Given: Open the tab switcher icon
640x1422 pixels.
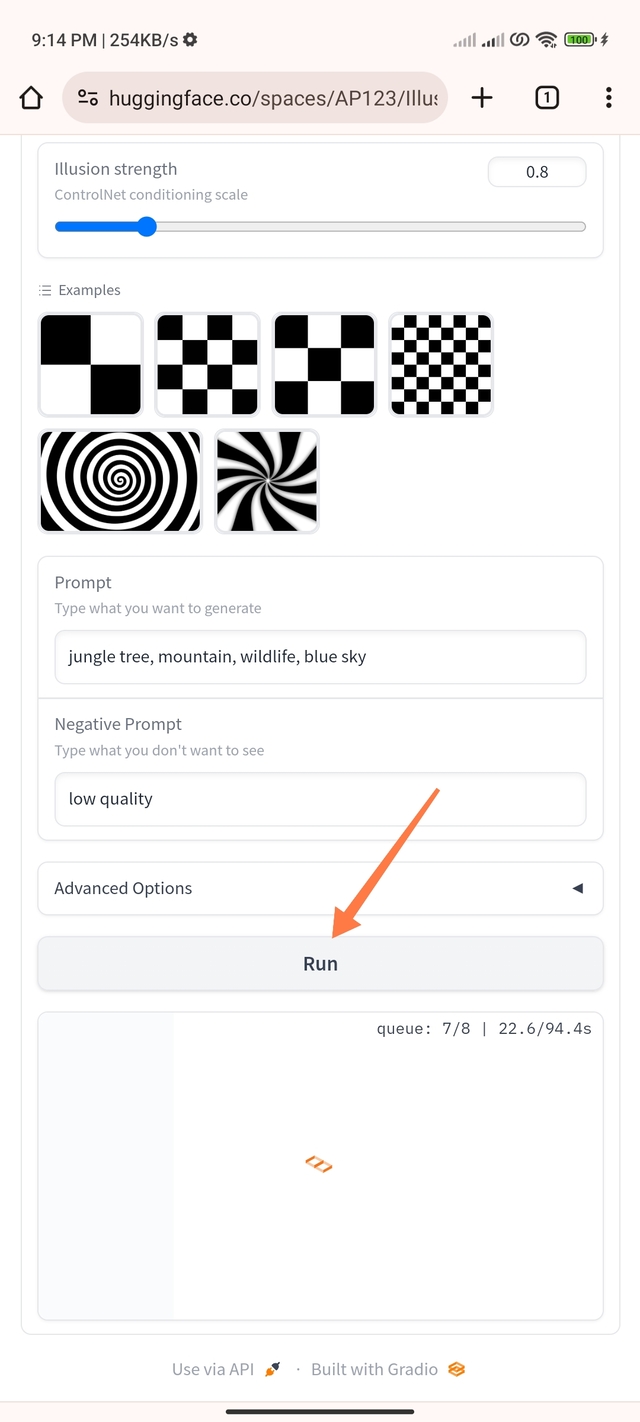Looking at the screenshot, I should 547,97.
